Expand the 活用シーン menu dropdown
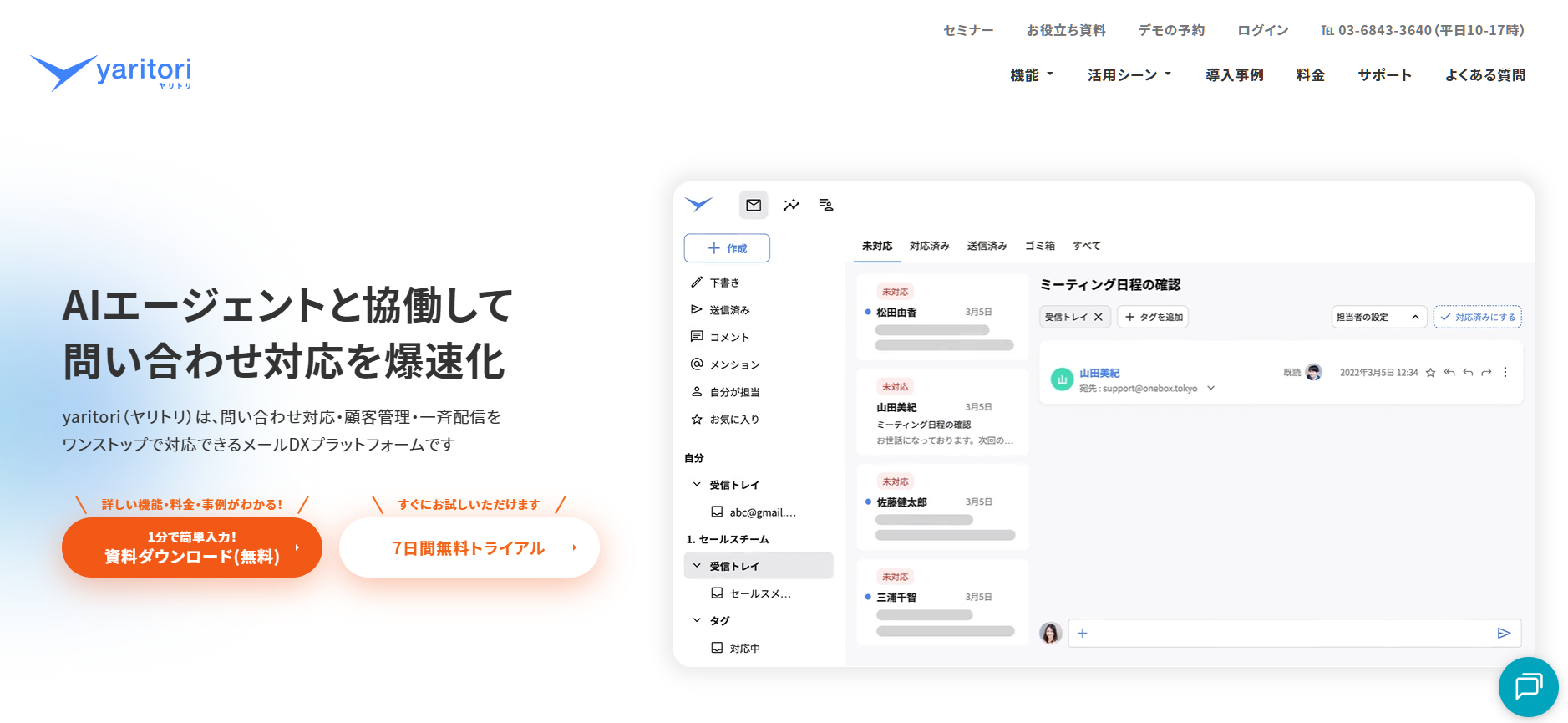This screenshot has height=723, width=1568. [x=1129, y=75]
